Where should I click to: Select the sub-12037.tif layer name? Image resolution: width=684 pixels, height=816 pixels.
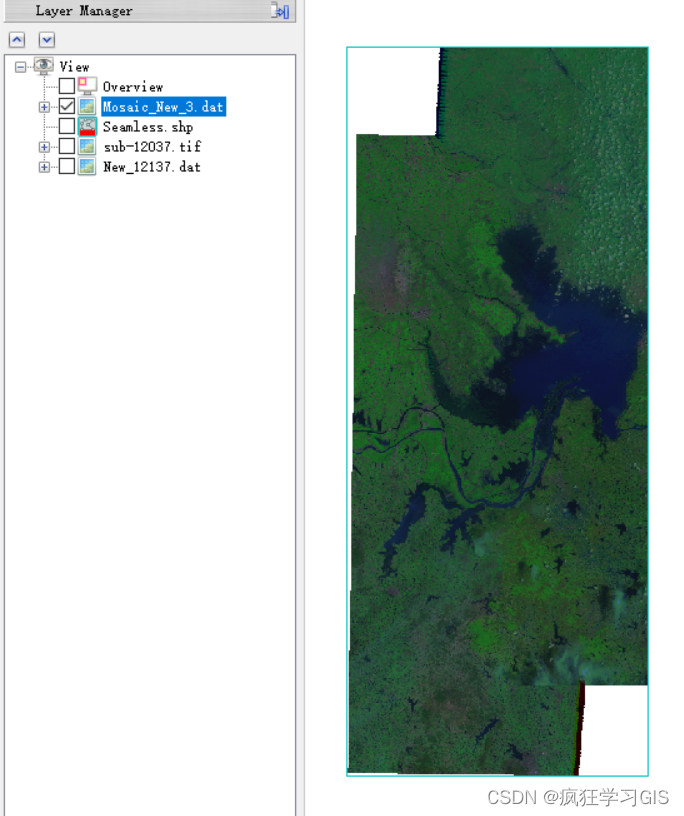[x=152, y=147]
